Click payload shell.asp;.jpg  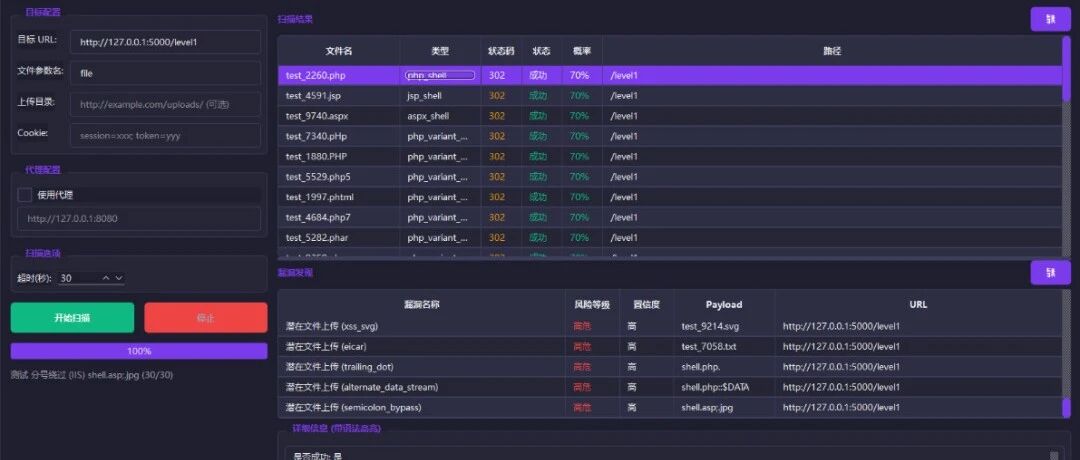click(x=707, y=408)
